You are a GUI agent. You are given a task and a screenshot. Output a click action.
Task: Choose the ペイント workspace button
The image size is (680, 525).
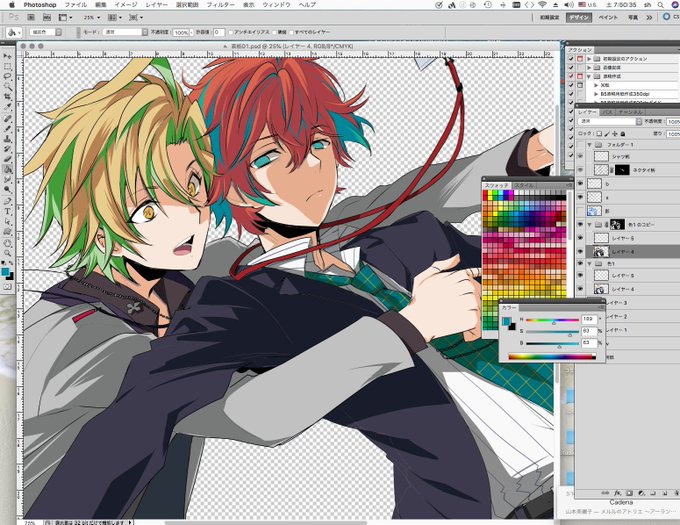tap(608, 18)
